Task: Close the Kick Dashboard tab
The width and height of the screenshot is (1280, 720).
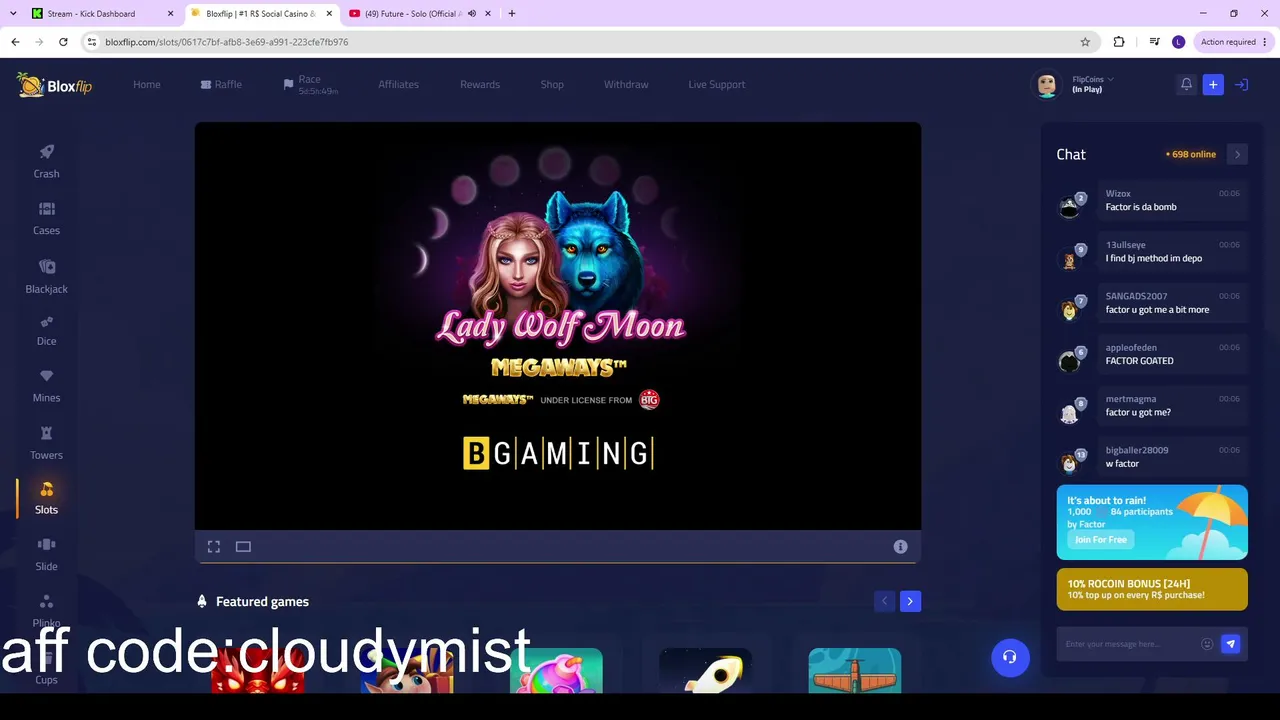Action: pyautogui.click(x=171, y=14)
